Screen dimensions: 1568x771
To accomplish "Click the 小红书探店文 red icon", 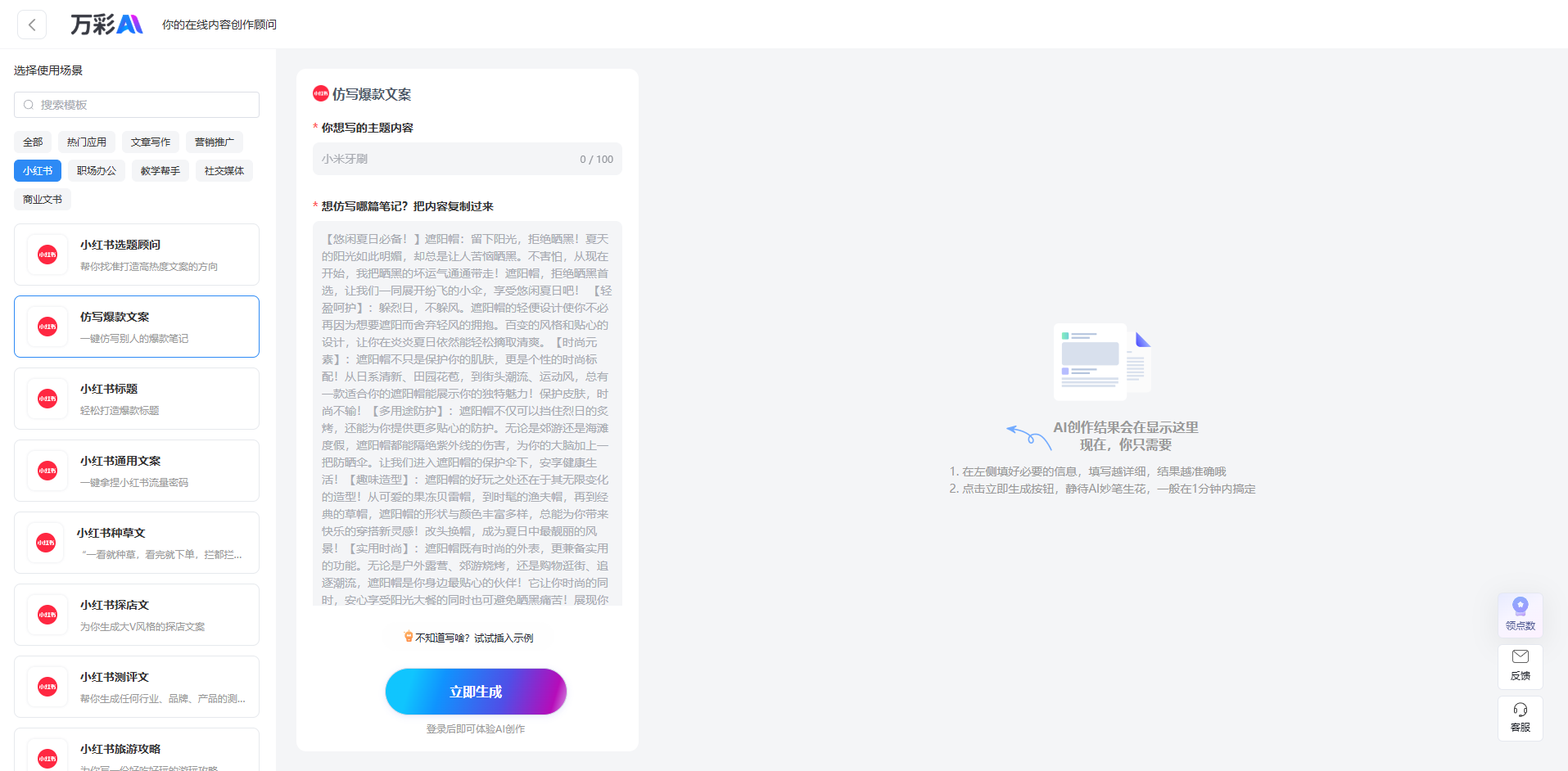I will 47,615.
